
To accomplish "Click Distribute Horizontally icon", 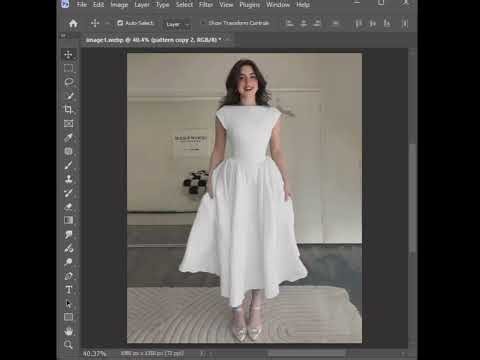I will pos(405,24).
